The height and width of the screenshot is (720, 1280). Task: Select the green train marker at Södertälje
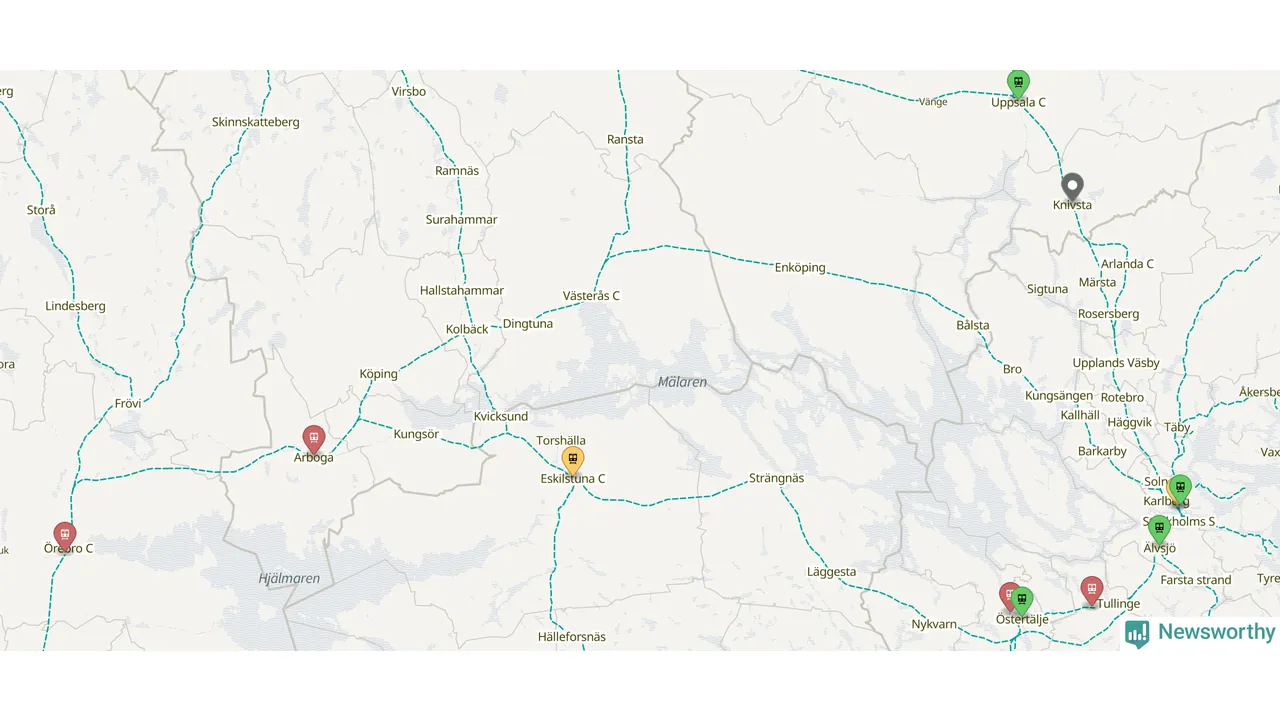click(1021, 602)
